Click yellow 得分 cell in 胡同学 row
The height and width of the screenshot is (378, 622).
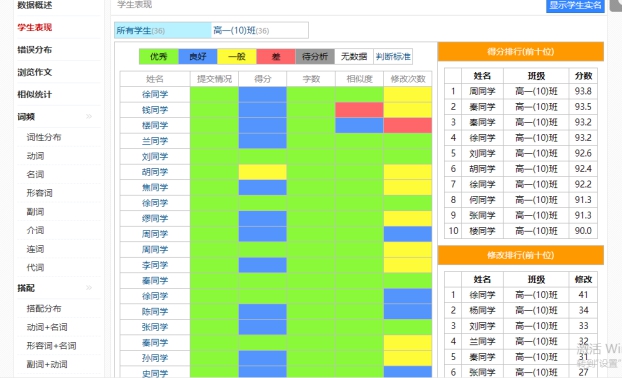[x=263, y=172]
